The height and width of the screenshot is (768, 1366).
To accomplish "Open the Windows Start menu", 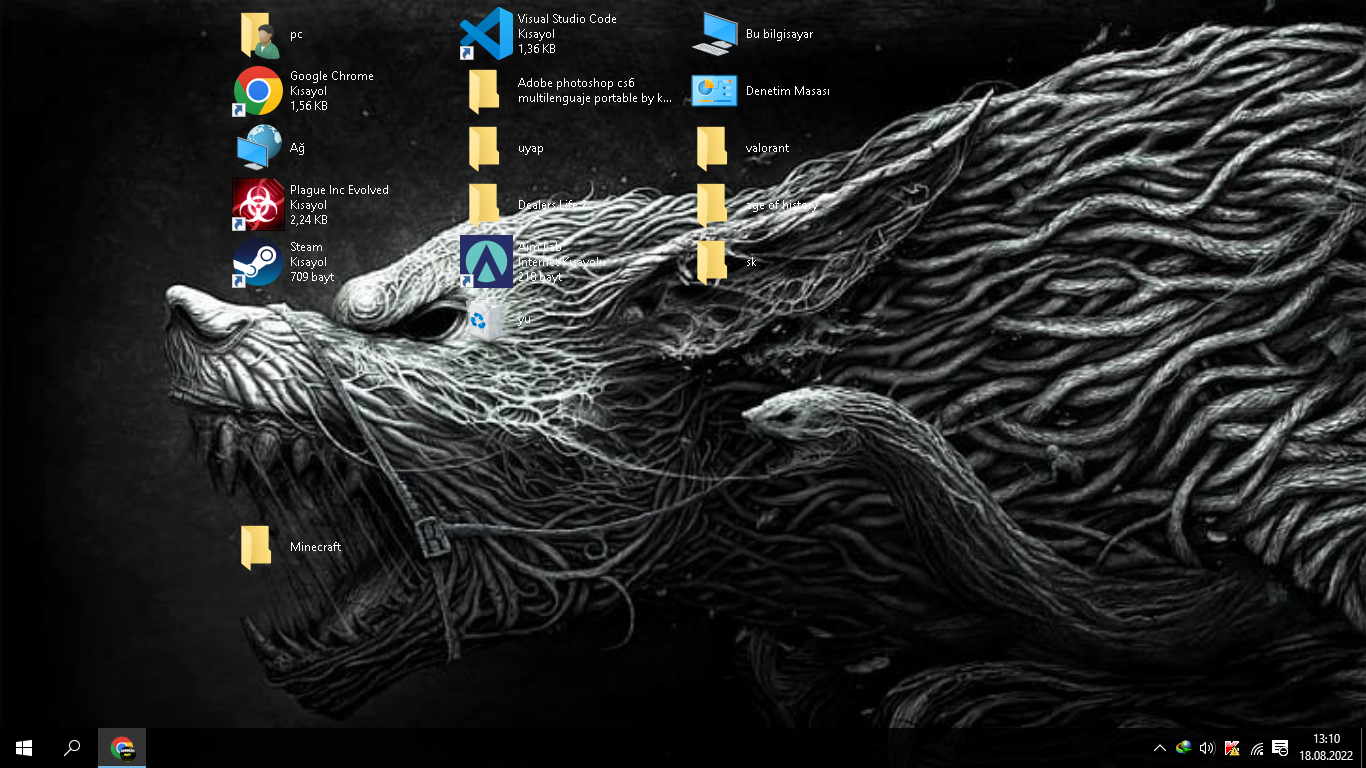I will 24,748.
